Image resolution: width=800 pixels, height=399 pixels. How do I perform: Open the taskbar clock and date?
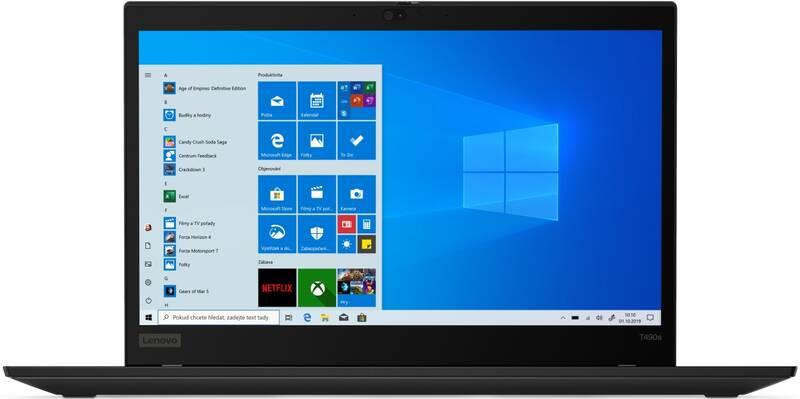coord(629,317)
